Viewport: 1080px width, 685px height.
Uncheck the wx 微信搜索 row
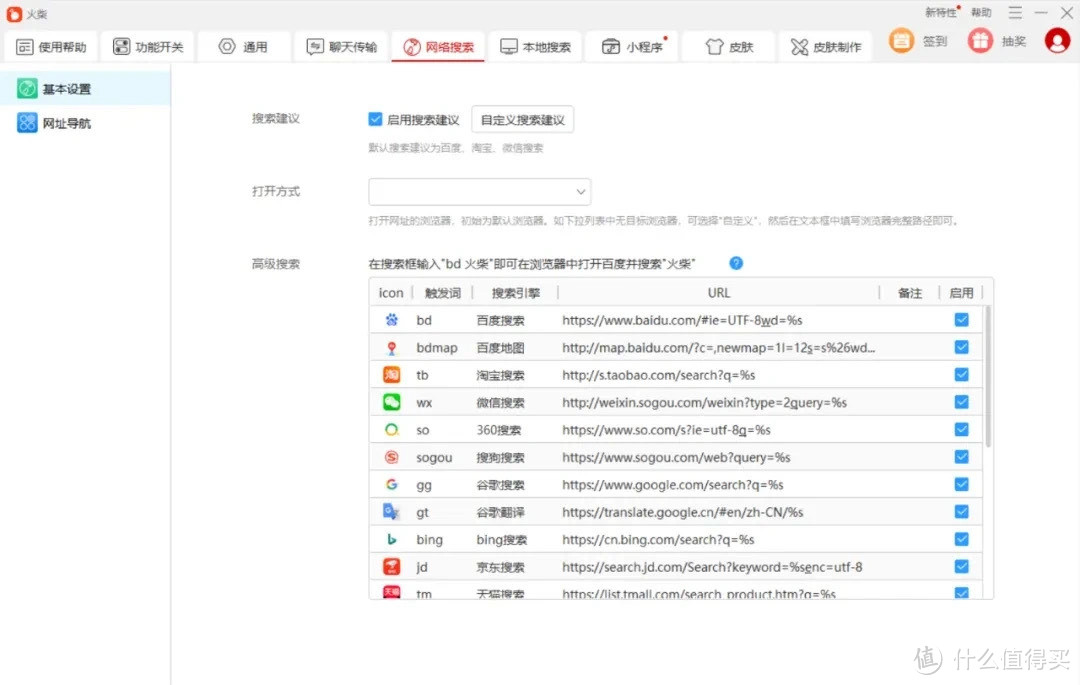coord(962,402)
